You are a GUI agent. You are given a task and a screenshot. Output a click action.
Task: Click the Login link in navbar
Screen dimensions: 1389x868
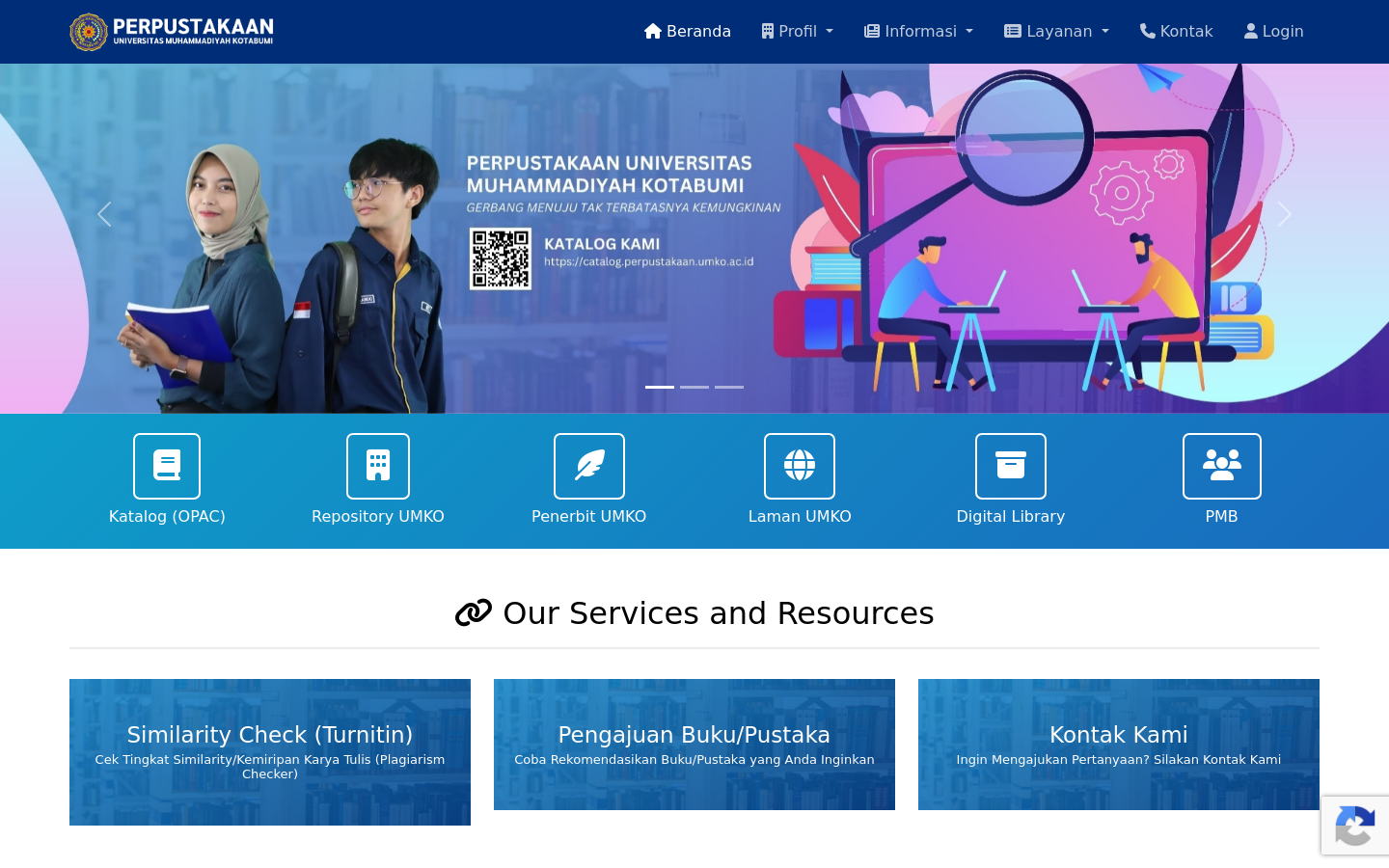[1274, 31]
